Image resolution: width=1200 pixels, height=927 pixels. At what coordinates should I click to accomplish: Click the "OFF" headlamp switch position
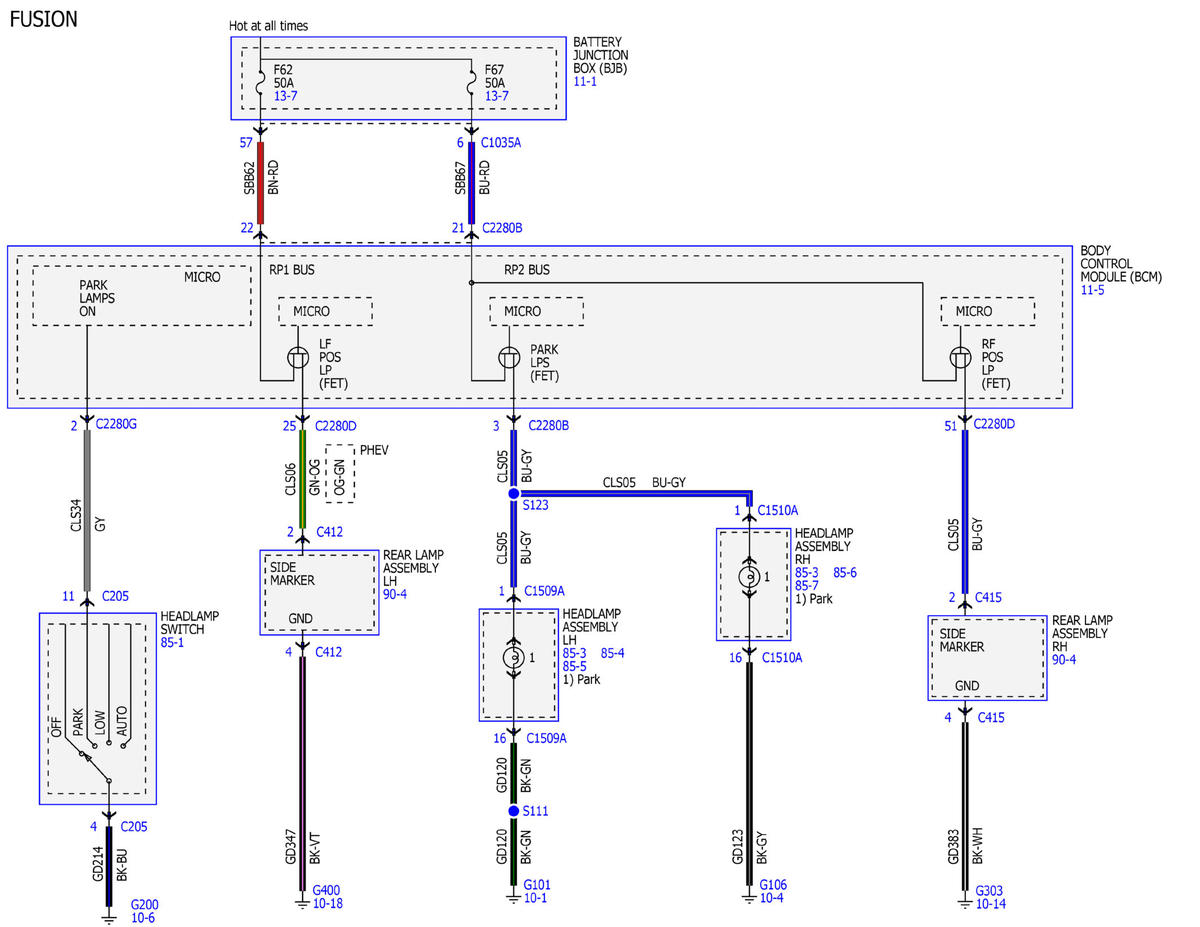pyautogui.click(x=56, y=725)
